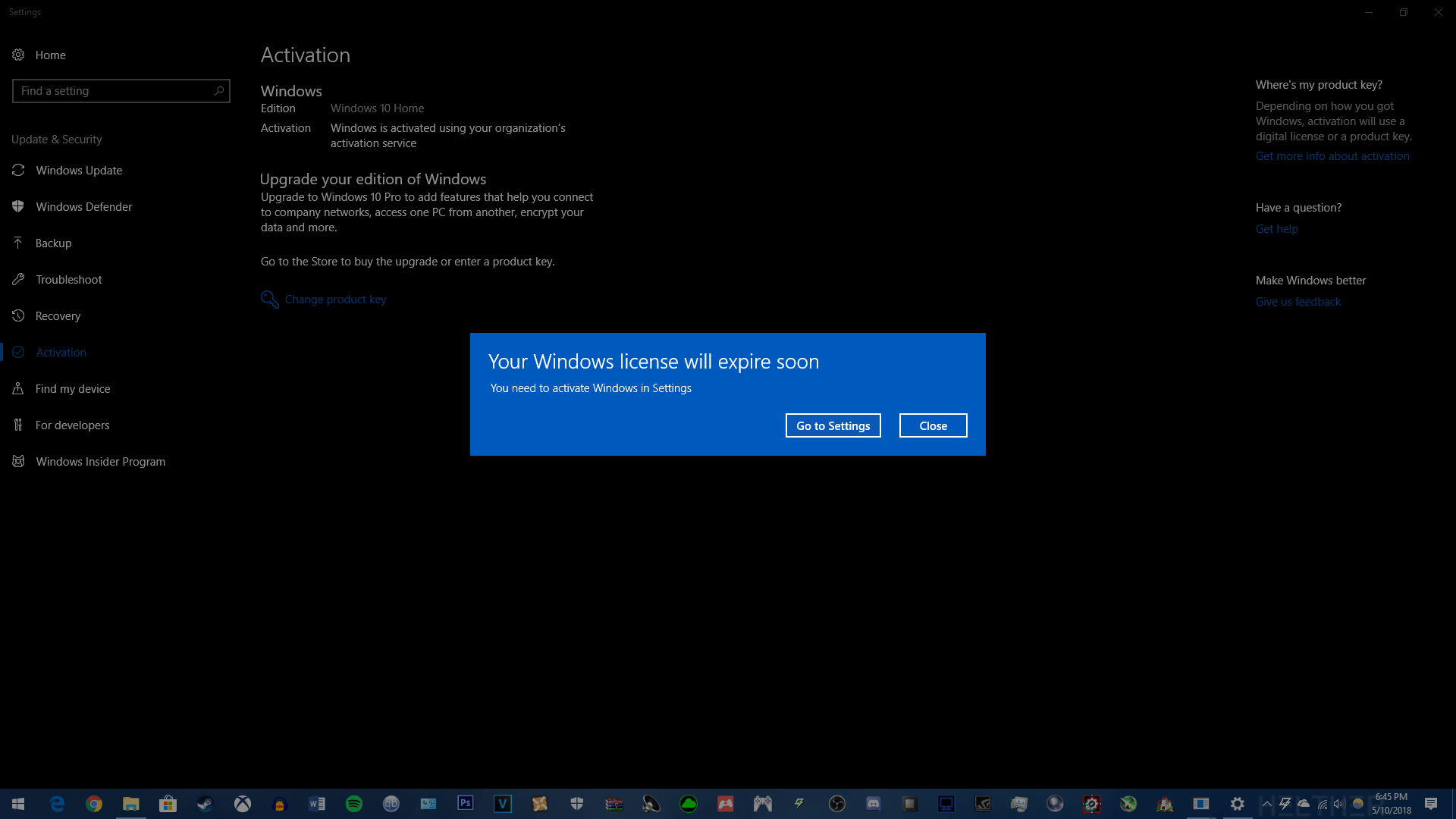Open Photoshop from taskbar
Screen dimensions: 1456x819
click(x=465, y=803)
